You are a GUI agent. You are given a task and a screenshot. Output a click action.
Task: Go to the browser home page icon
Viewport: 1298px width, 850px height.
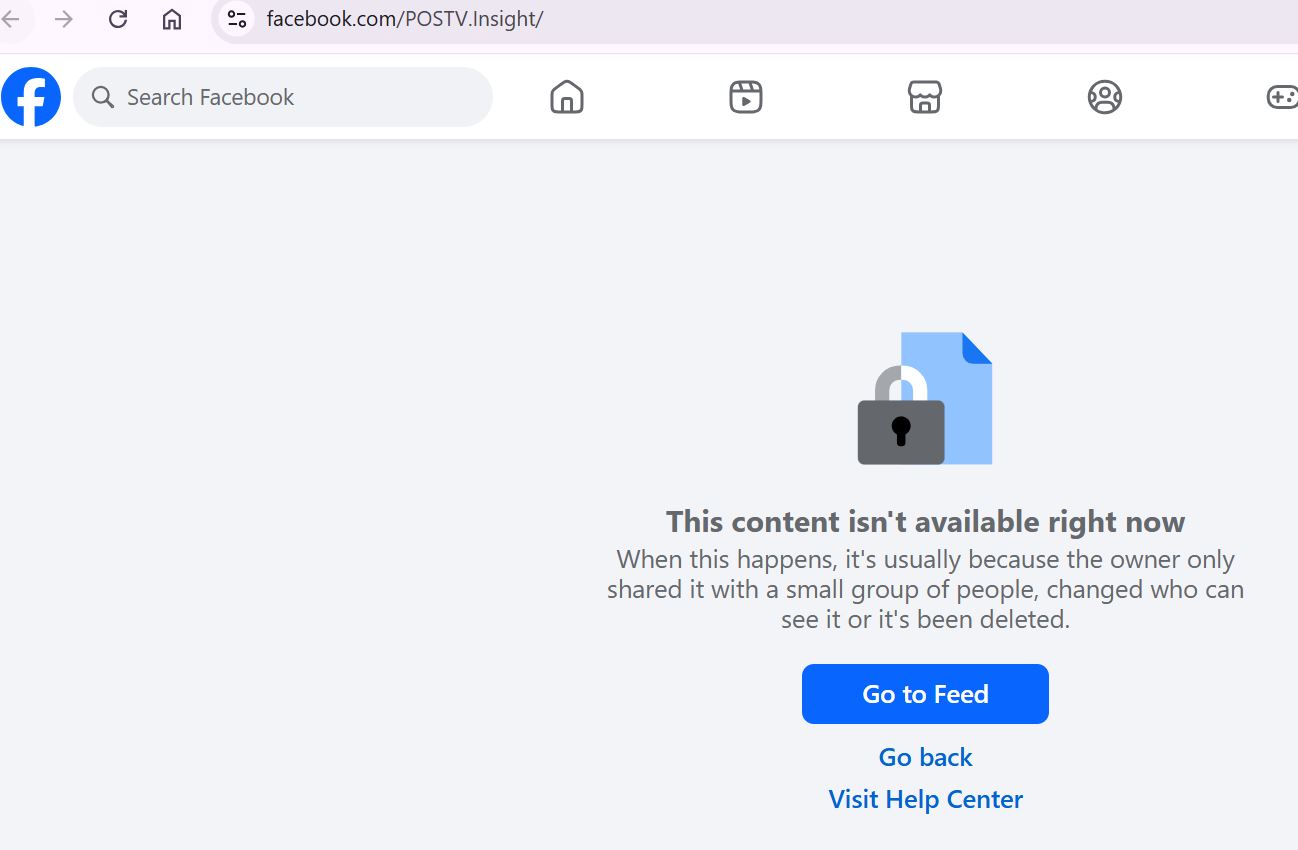pyautogui.click(x=172, y=19)
